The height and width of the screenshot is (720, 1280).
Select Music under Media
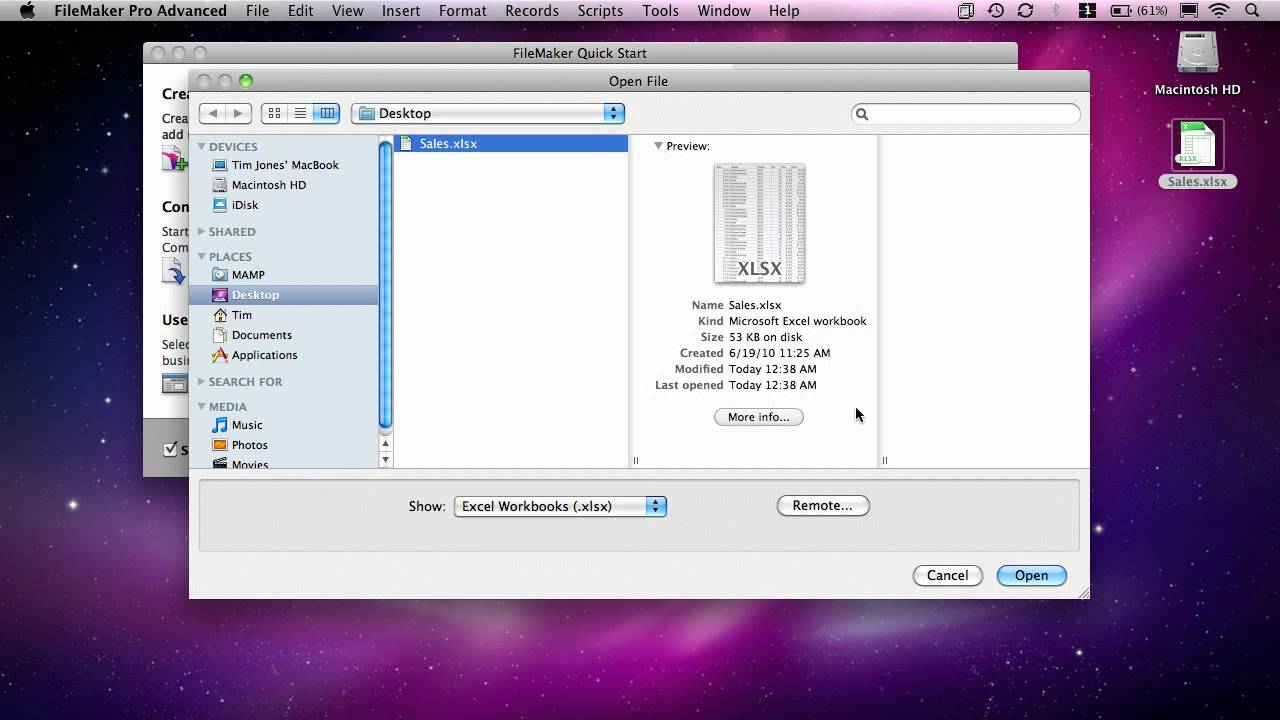click(246, 425)
